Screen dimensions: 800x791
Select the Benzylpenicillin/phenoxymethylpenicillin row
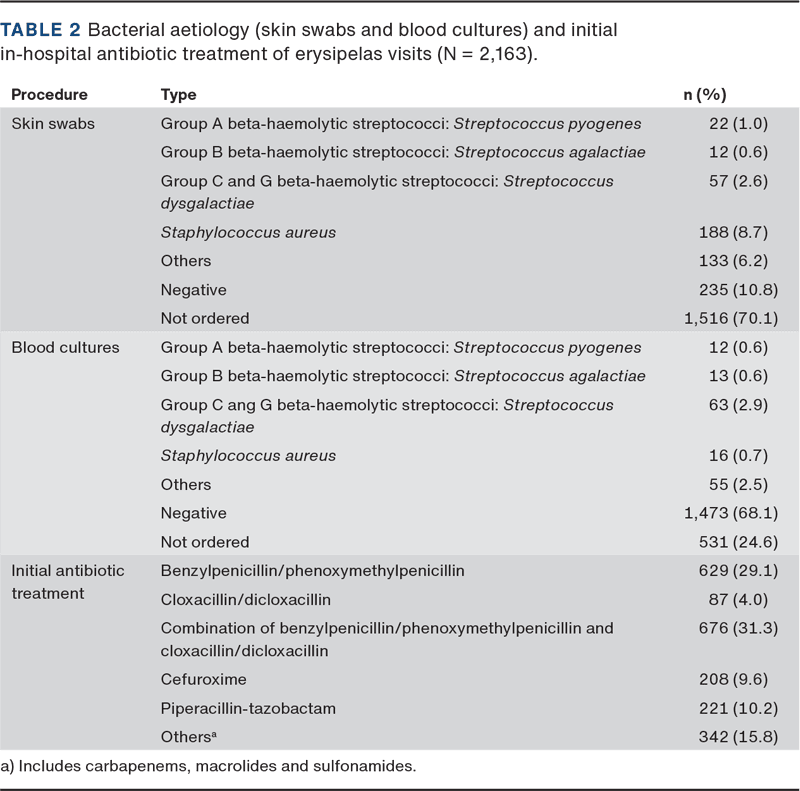click(312, 571)
